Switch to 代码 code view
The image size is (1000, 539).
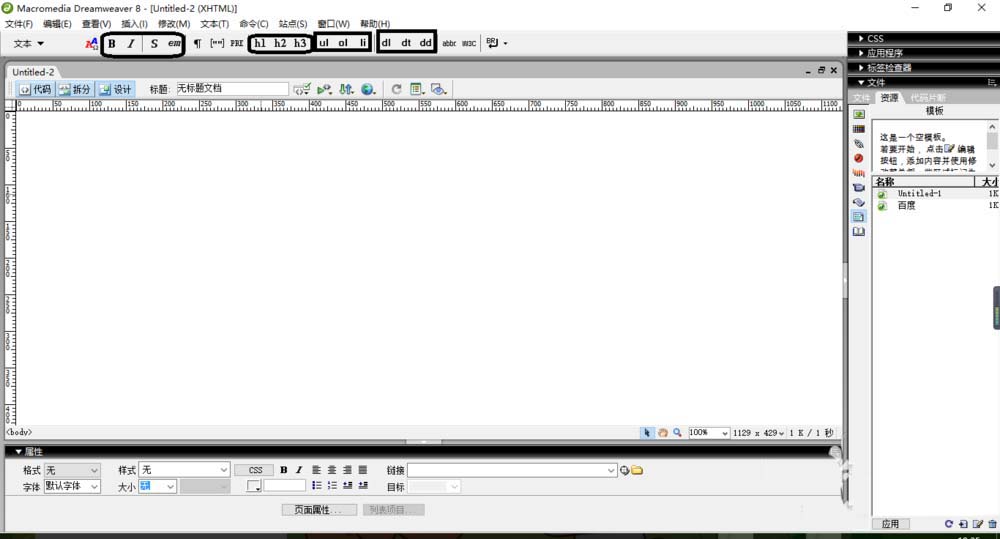pos(36,89)
